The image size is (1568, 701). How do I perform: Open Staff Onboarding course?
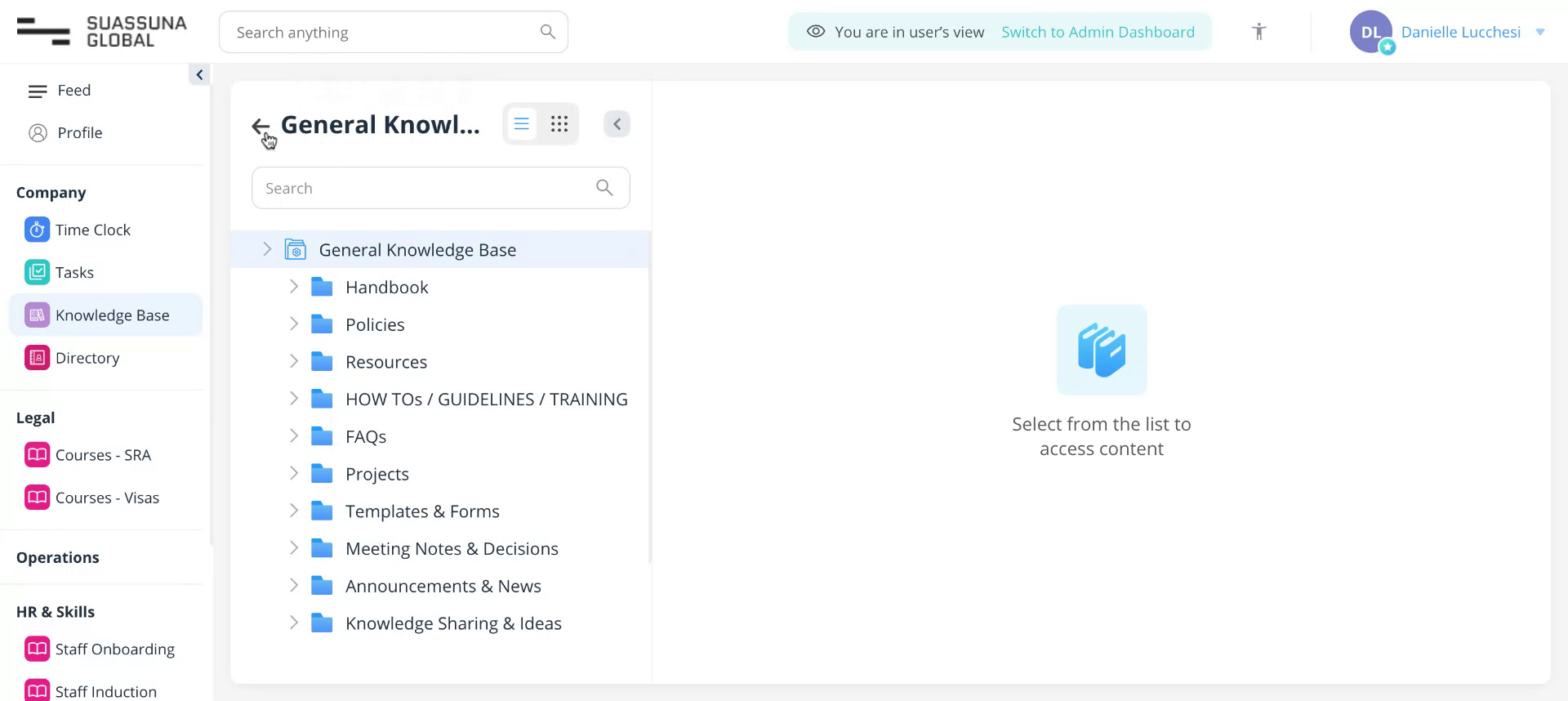pyautogui.click(x=114, y=650)
